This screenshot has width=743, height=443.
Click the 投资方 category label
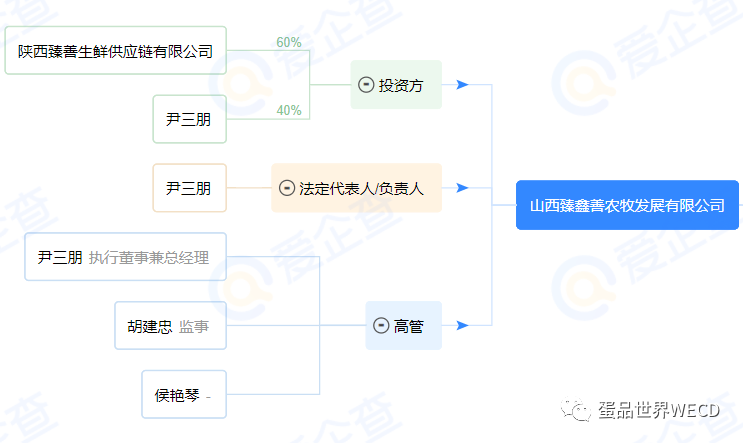pyautogui.click(x=401, y=85)
